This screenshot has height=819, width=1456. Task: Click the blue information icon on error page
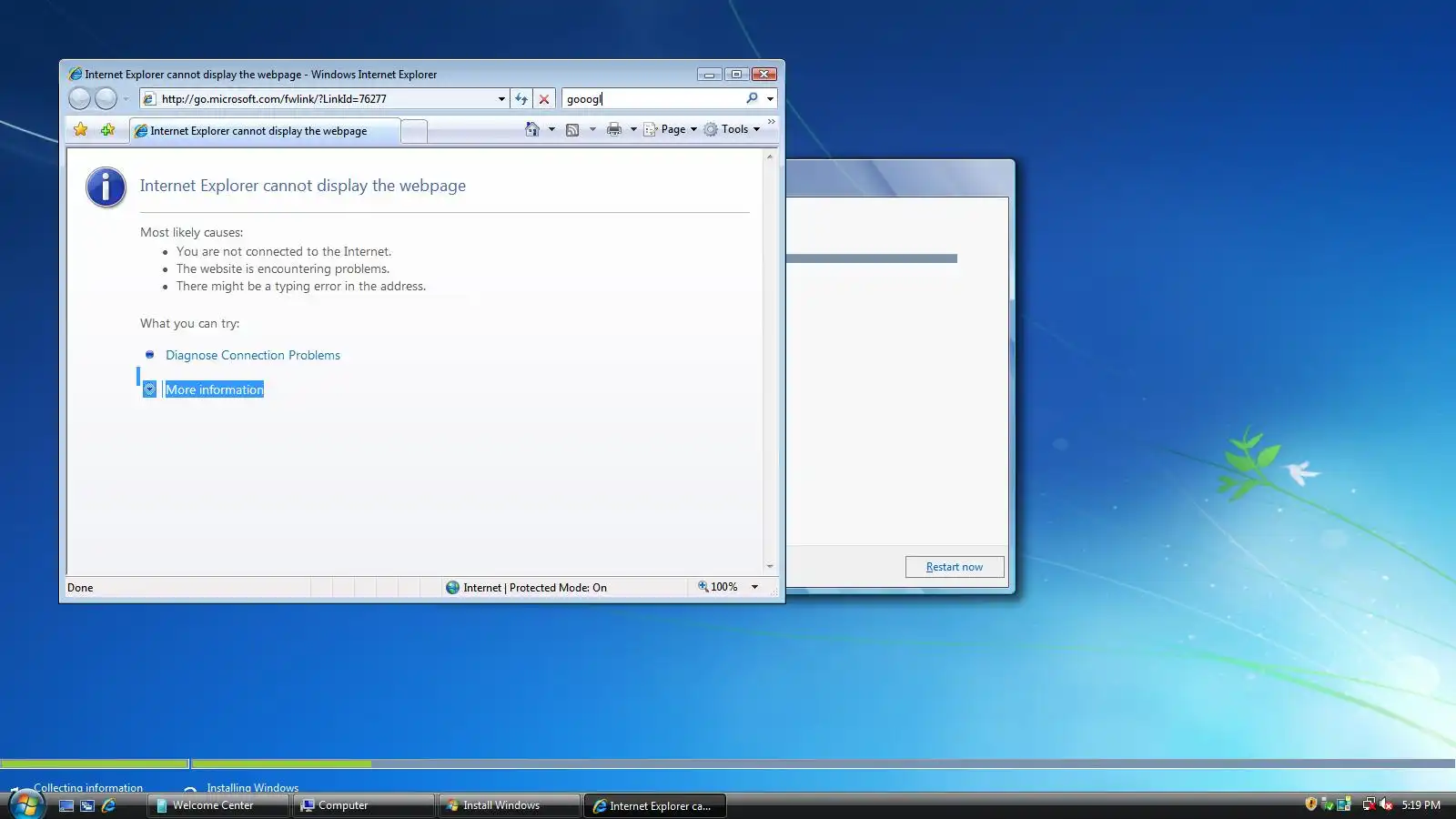point(106,187)
